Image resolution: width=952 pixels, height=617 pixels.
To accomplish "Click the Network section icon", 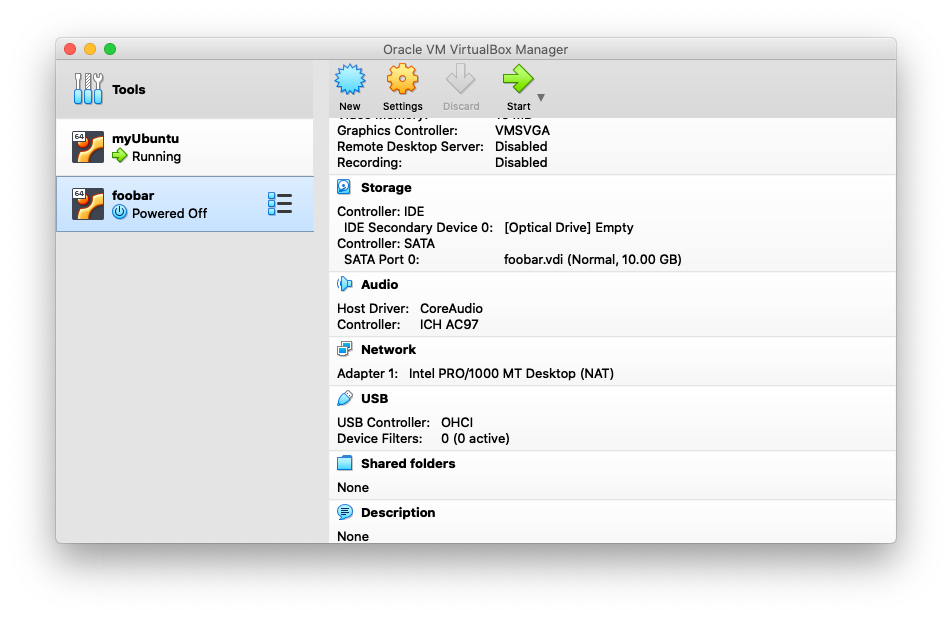I will (x=344, y=349).
